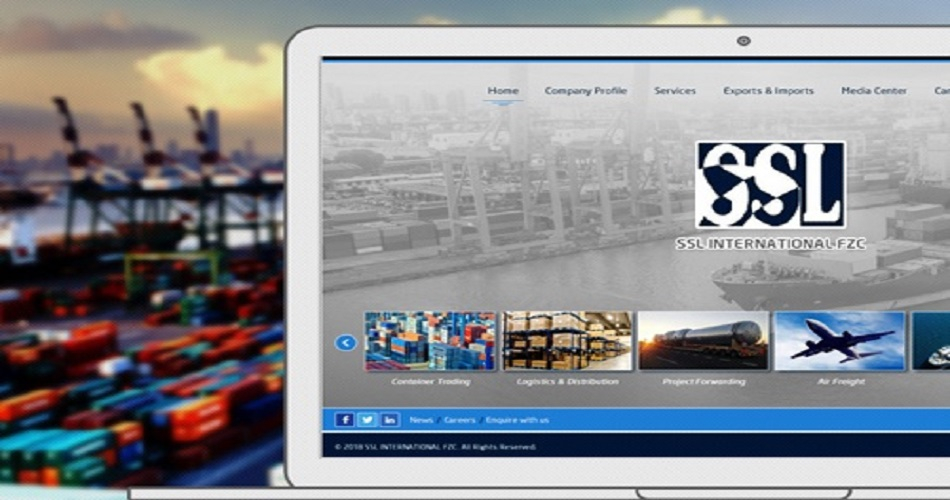
Task: Open the Enquire with us link
Action: pyautogui.click(x=517, y=420)
